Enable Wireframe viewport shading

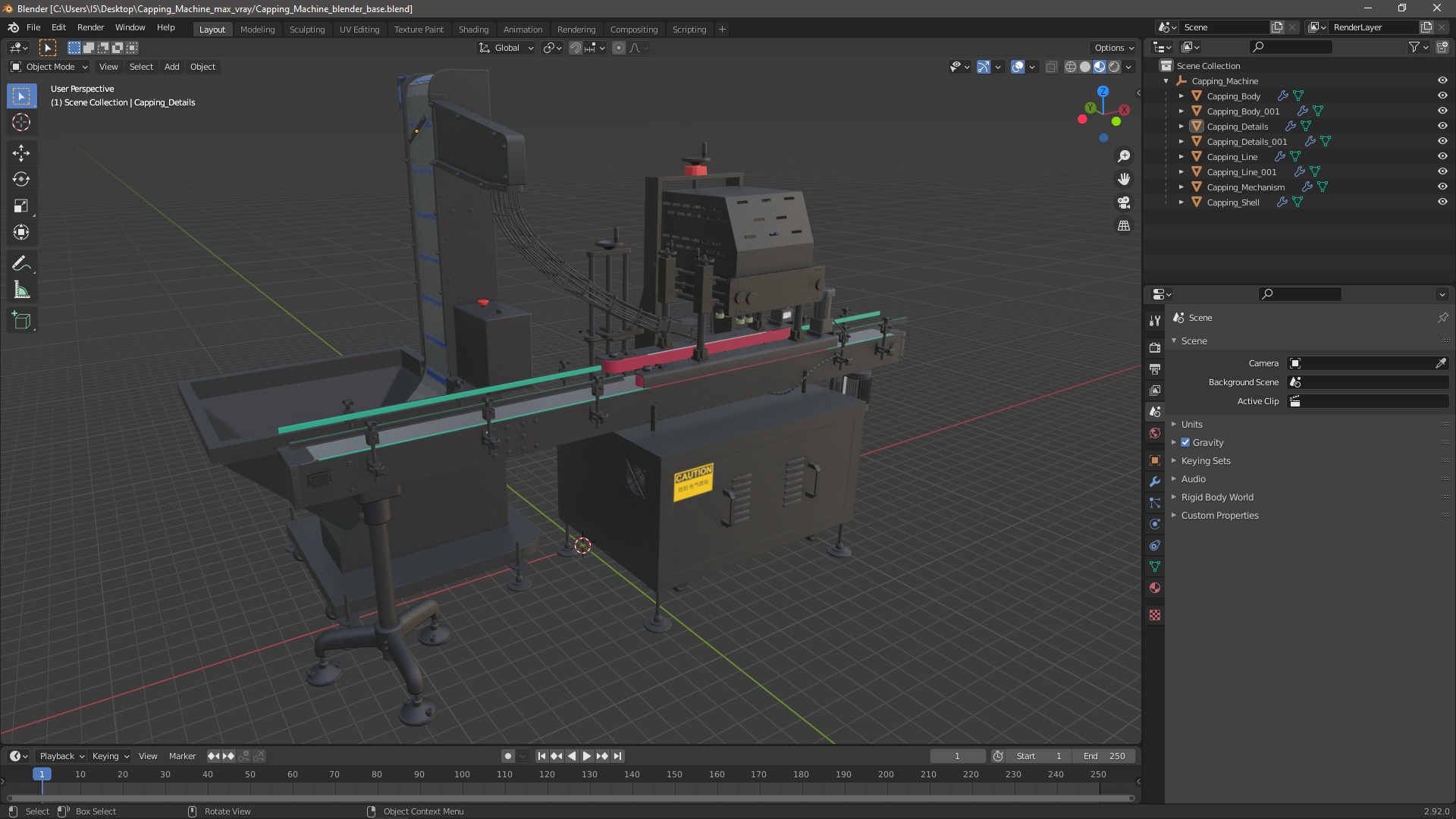pyautogui.click(x=1070, y=67)
